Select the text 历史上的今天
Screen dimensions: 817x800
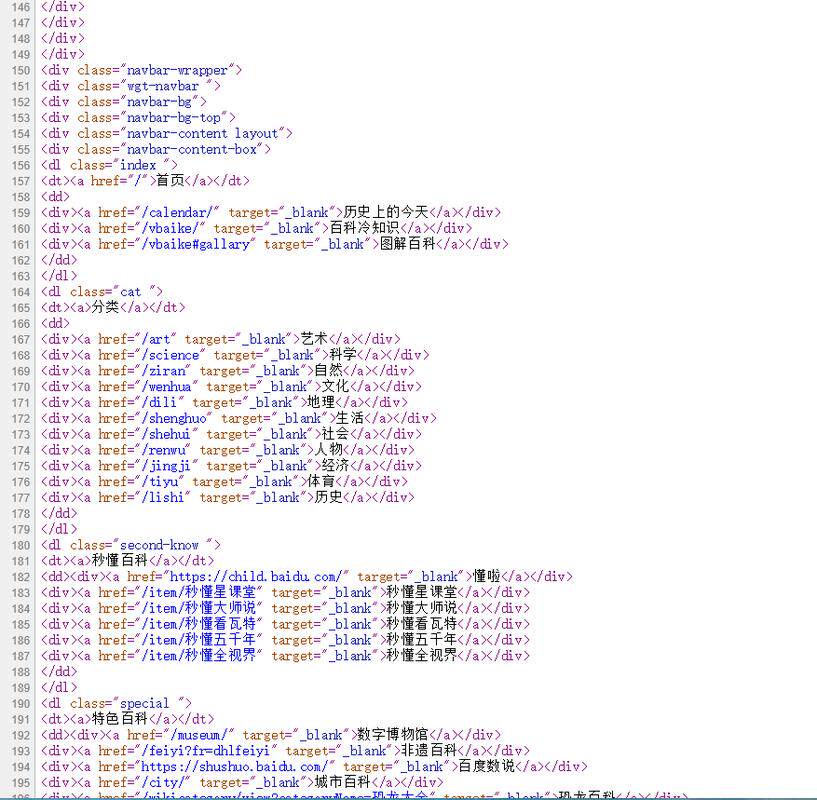pyautogui.click(x=386, y=212)
